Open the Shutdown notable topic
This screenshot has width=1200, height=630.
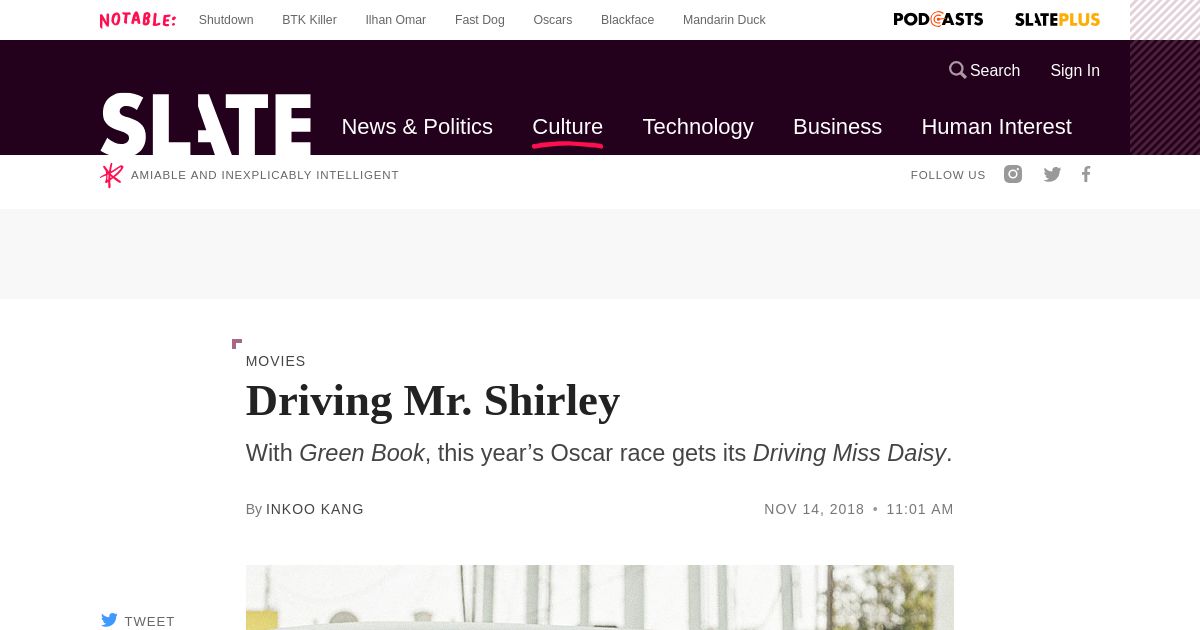coord(226,20)
